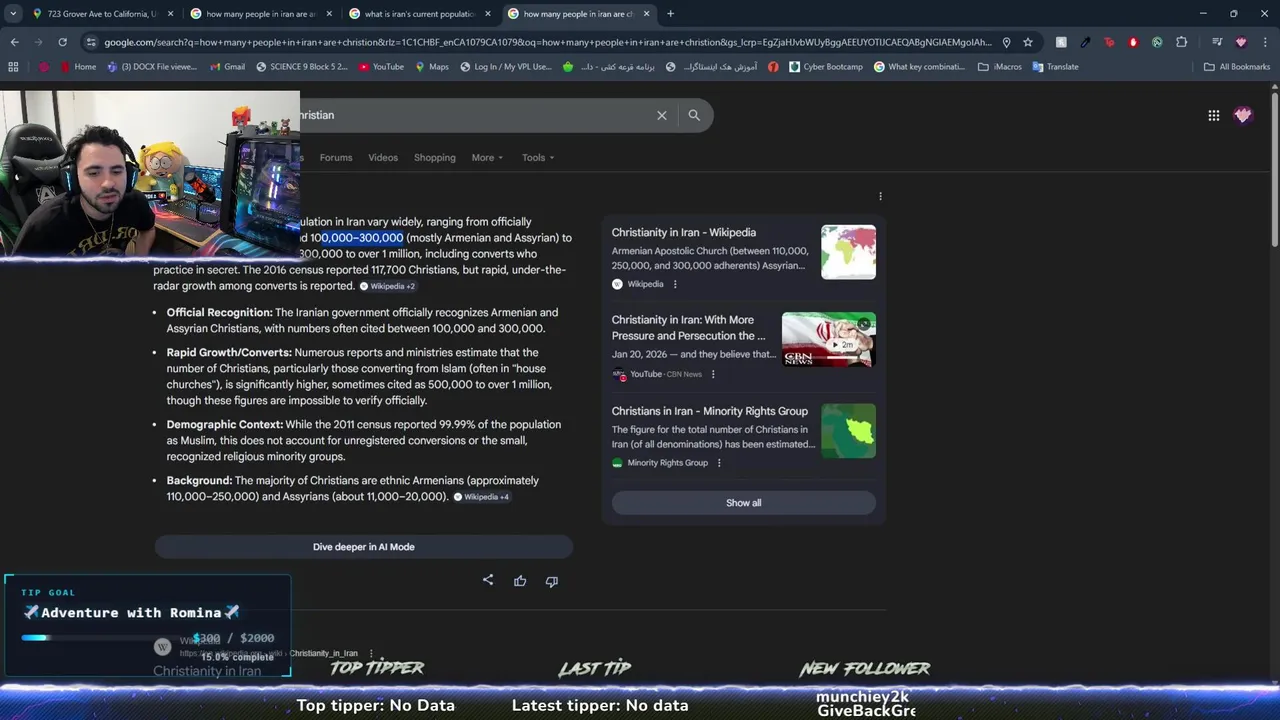
Task: Open the Chrome apps grid in bookmarks bar
Action: coord(13,67)
